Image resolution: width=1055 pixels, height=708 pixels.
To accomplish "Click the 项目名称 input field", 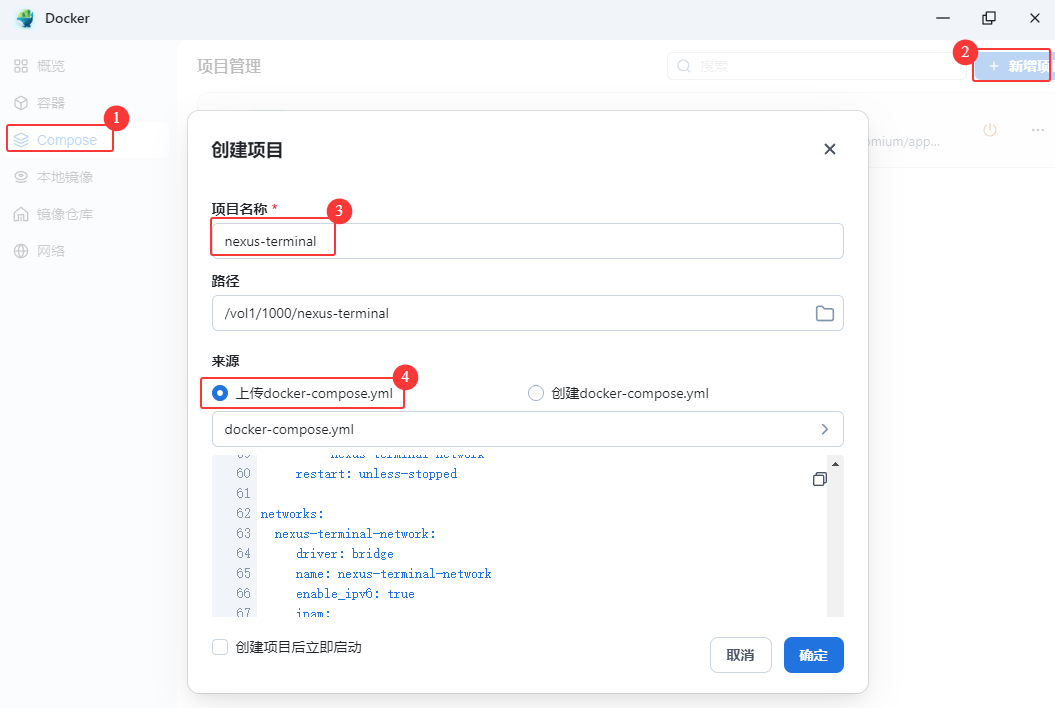I will pos(527,241).
